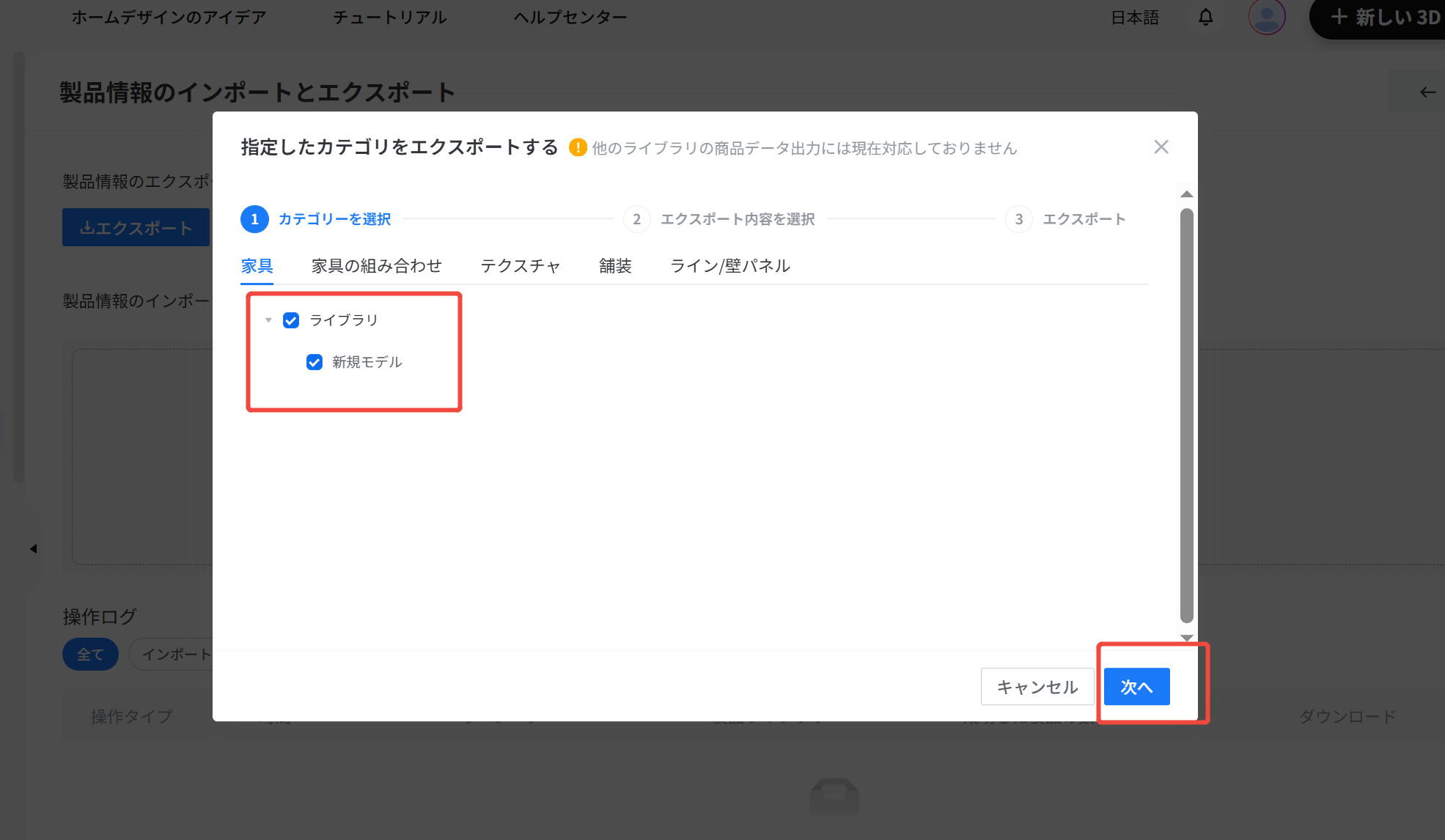This screenshot has width=1445, height=840.
Task: Click step 2 circle in wizard
Action: pyautogui.click(x=636, y=219)
